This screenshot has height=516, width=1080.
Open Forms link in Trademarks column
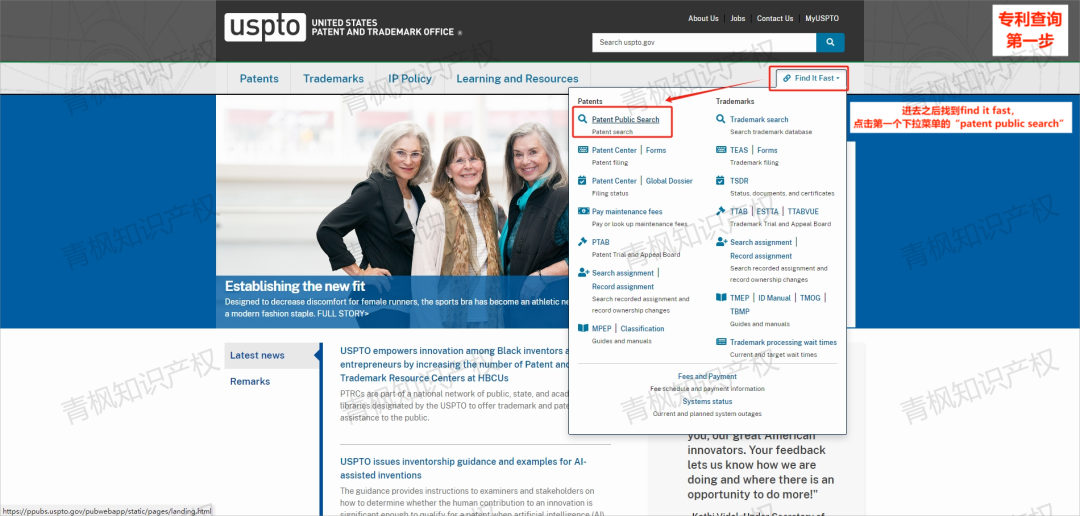[767, 149]
